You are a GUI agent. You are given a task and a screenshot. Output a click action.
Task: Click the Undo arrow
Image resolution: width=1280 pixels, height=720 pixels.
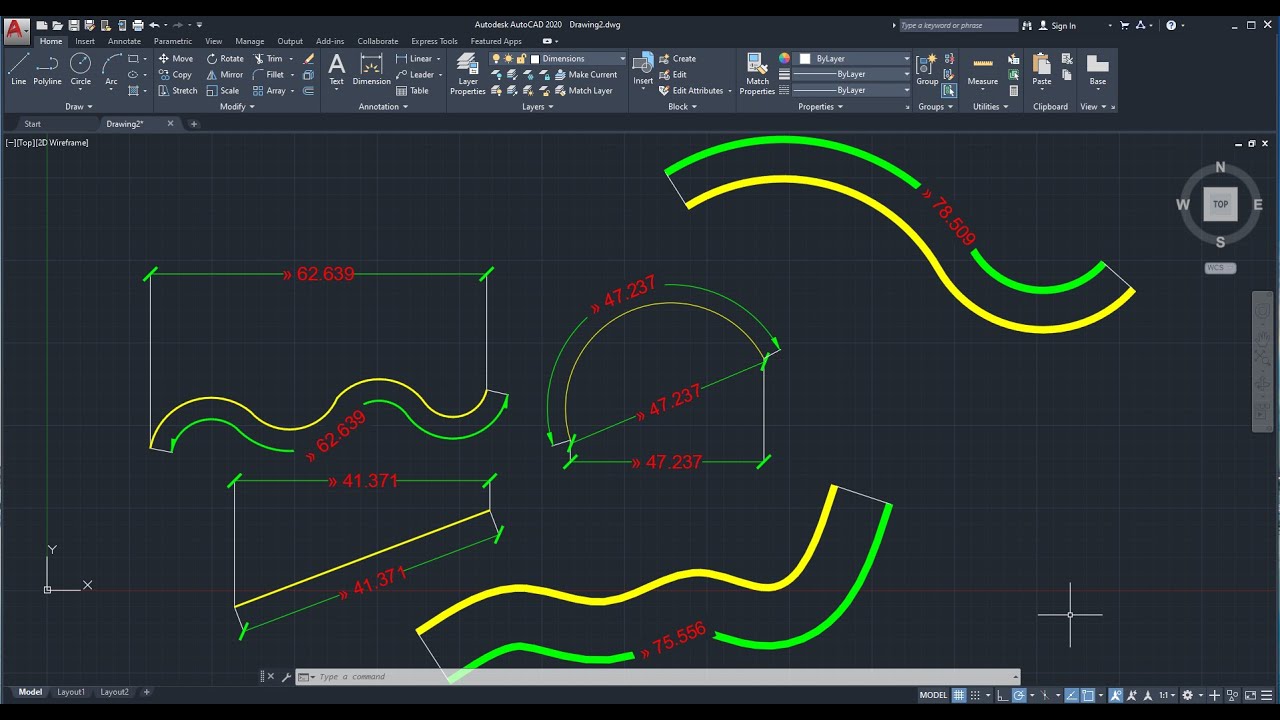click(154, 25)
